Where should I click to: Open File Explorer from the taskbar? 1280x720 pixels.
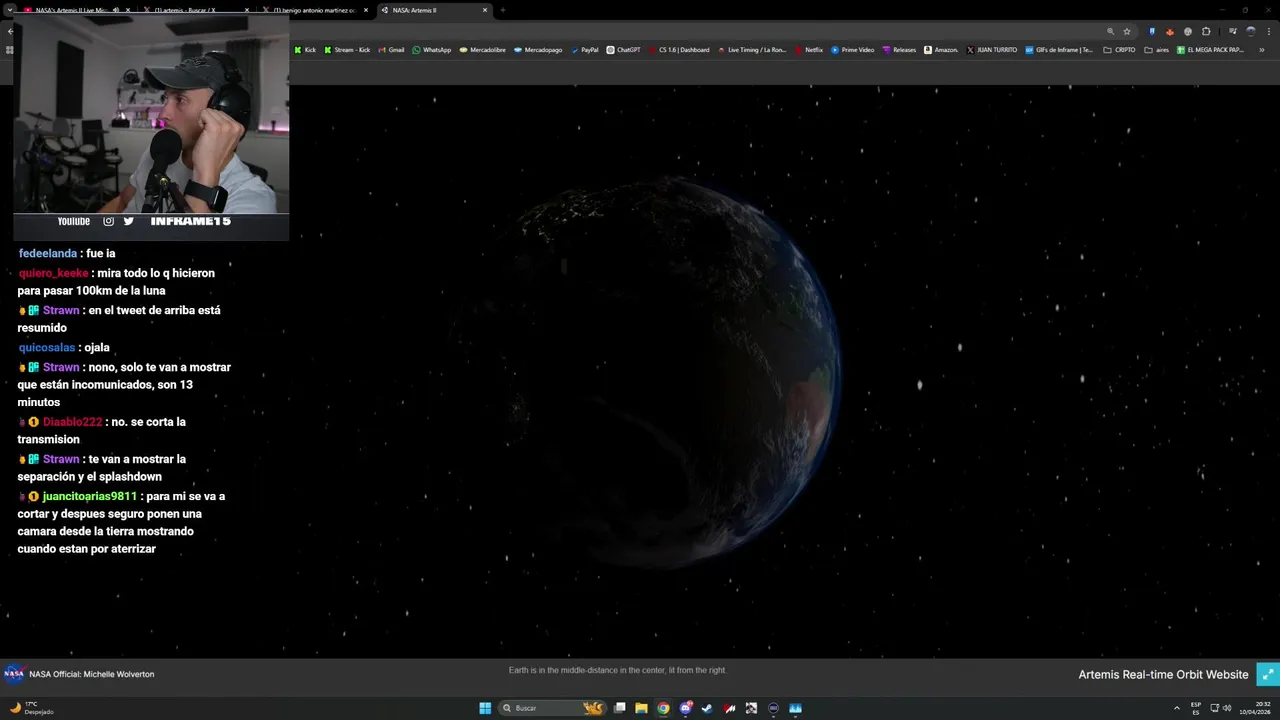[x=641, y=708]
